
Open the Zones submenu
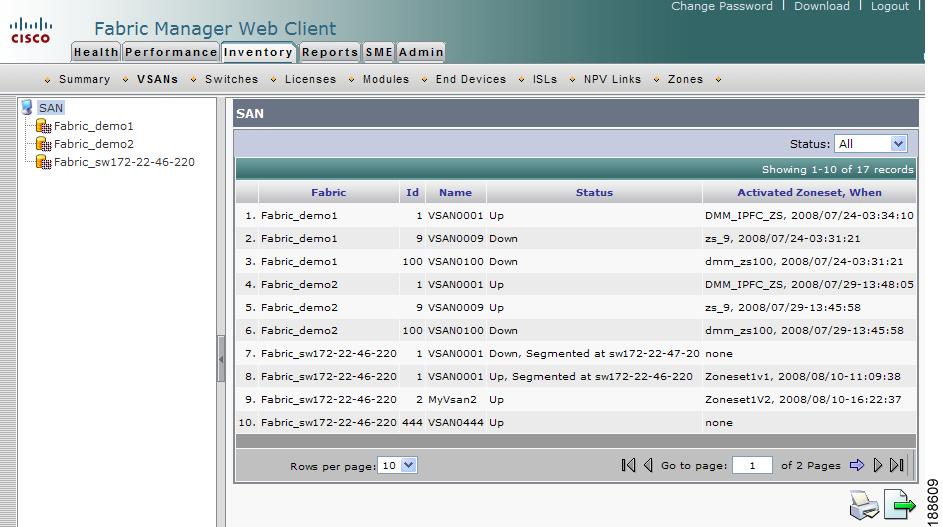(x=685, y=79)
